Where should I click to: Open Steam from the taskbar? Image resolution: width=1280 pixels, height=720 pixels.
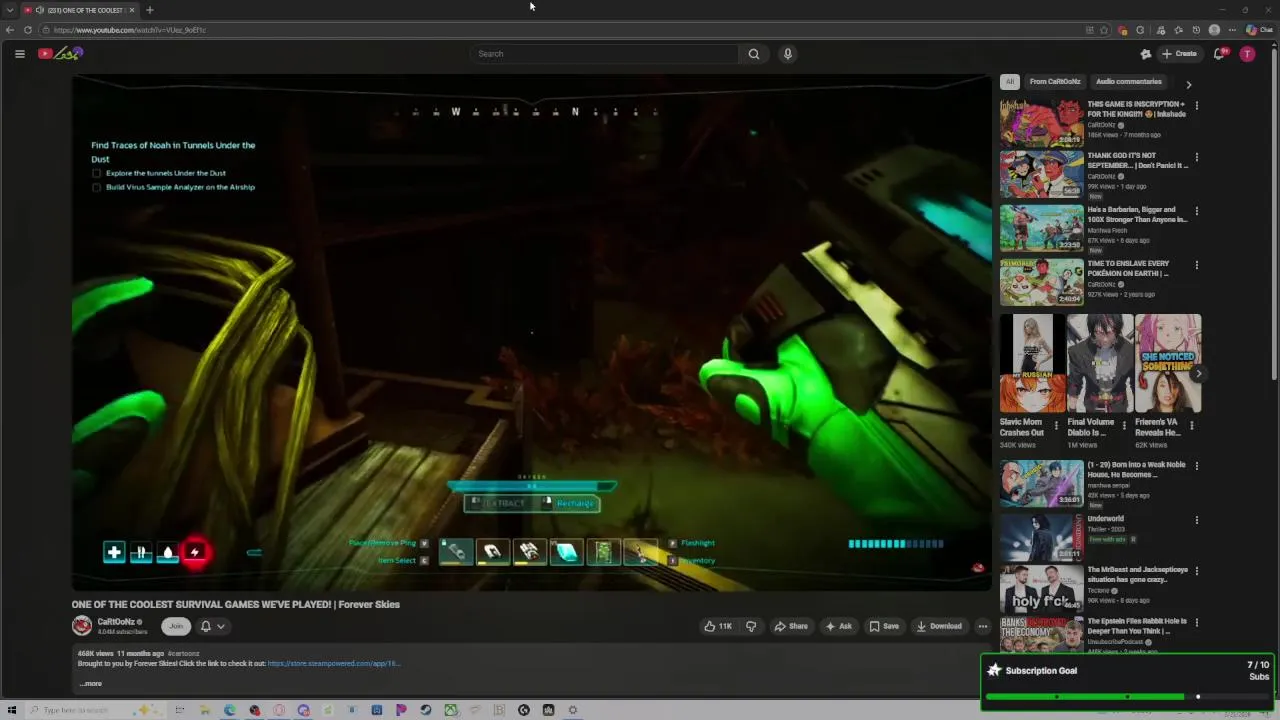[x=426, y=710]
